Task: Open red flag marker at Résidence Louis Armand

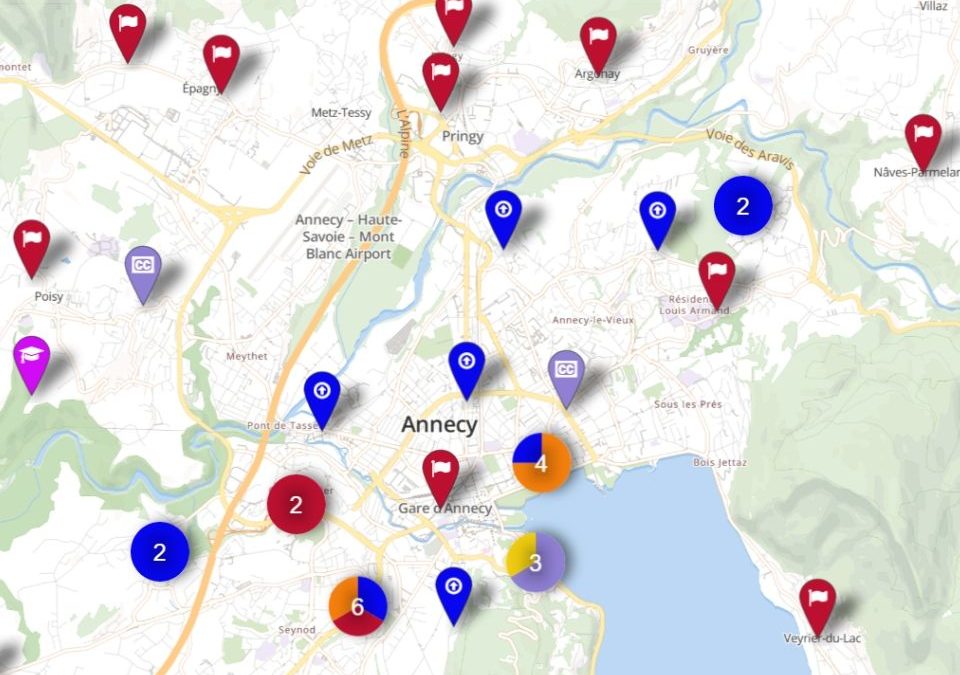Action: [x=716, y=276]
